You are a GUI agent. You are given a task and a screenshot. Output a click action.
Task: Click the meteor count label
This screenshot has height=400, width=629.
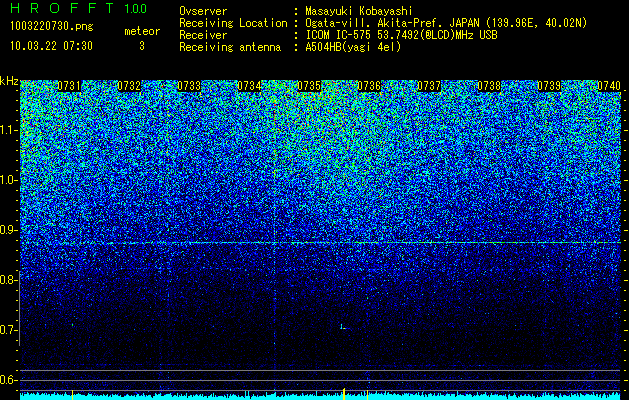[142, 31]
